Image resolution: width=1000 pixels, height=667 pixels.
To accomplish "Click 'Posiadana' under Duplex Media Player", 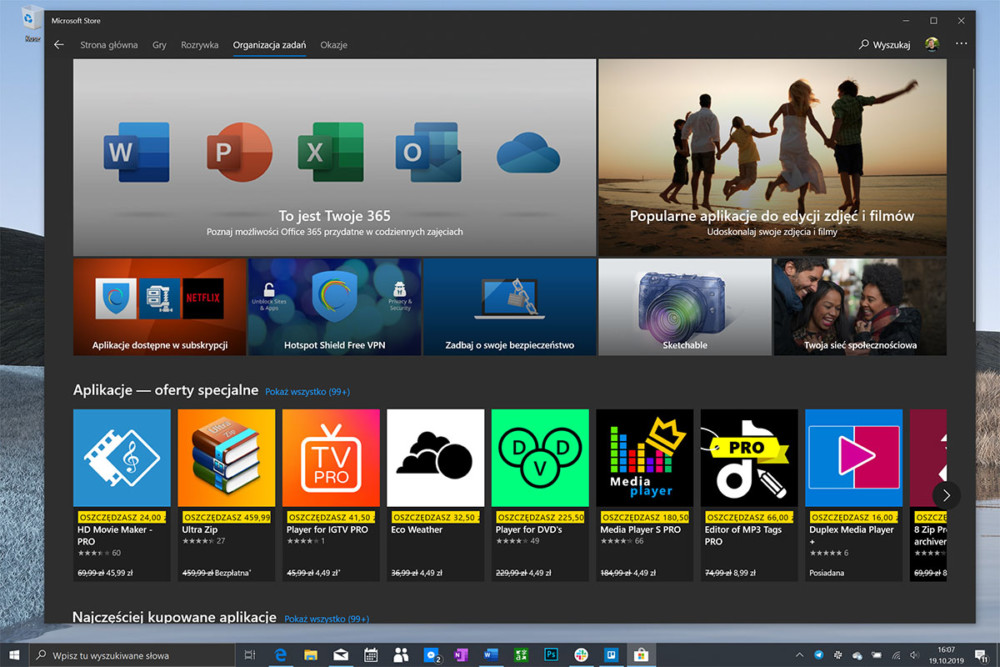I will (x=827, y=573).
